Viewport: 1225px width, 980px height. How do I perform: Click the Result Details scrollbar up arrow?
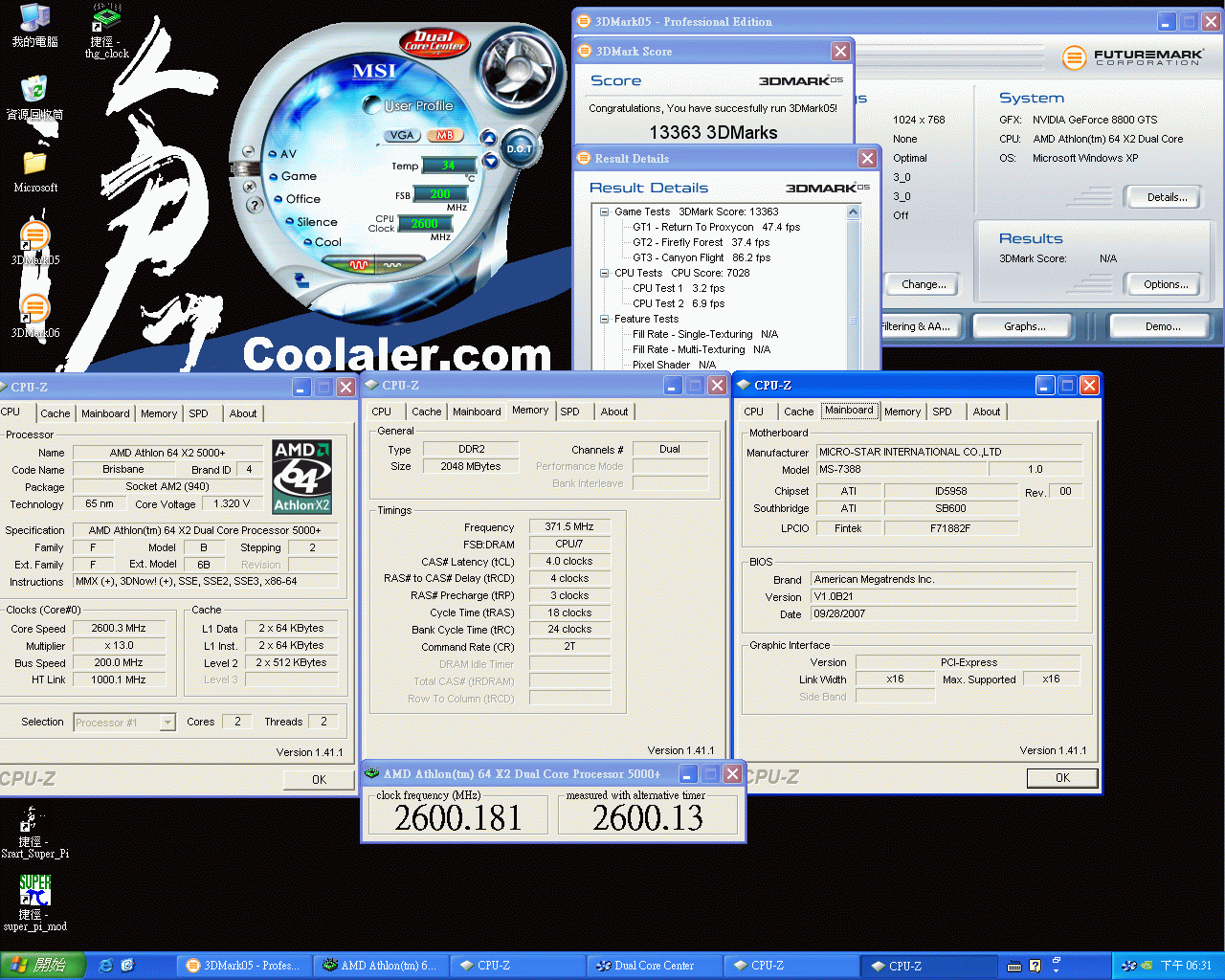pyautogui.click(x=854, y=212)
